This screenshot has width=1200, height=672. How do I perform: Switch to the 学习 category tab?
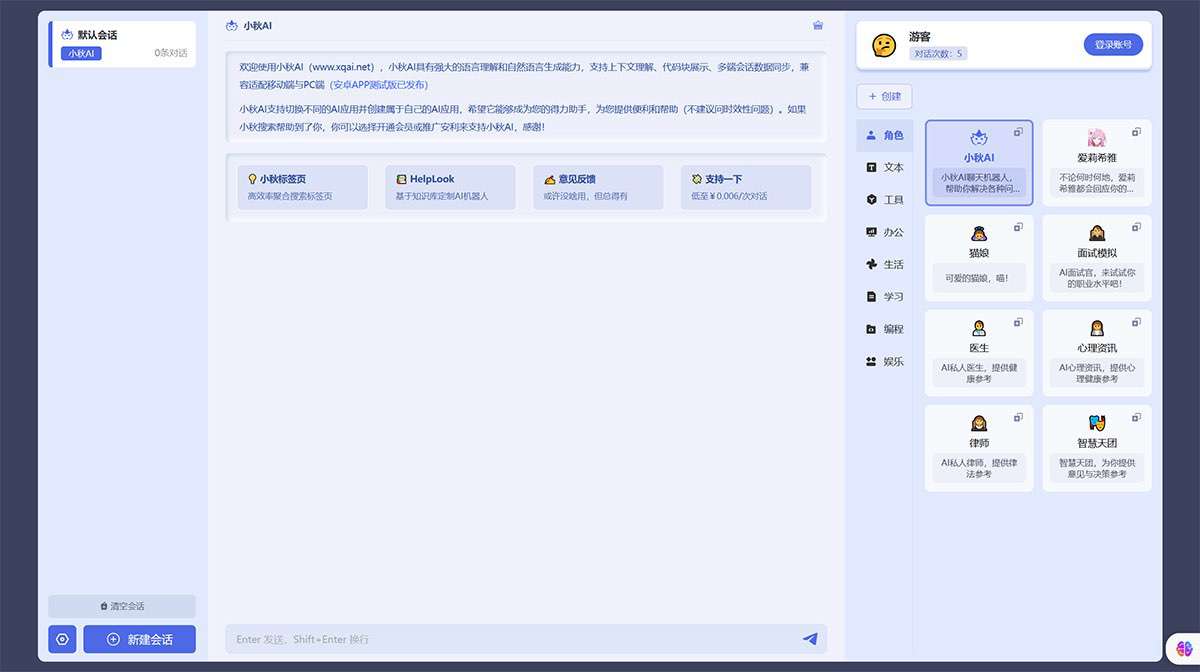click(x=885, y=297)
